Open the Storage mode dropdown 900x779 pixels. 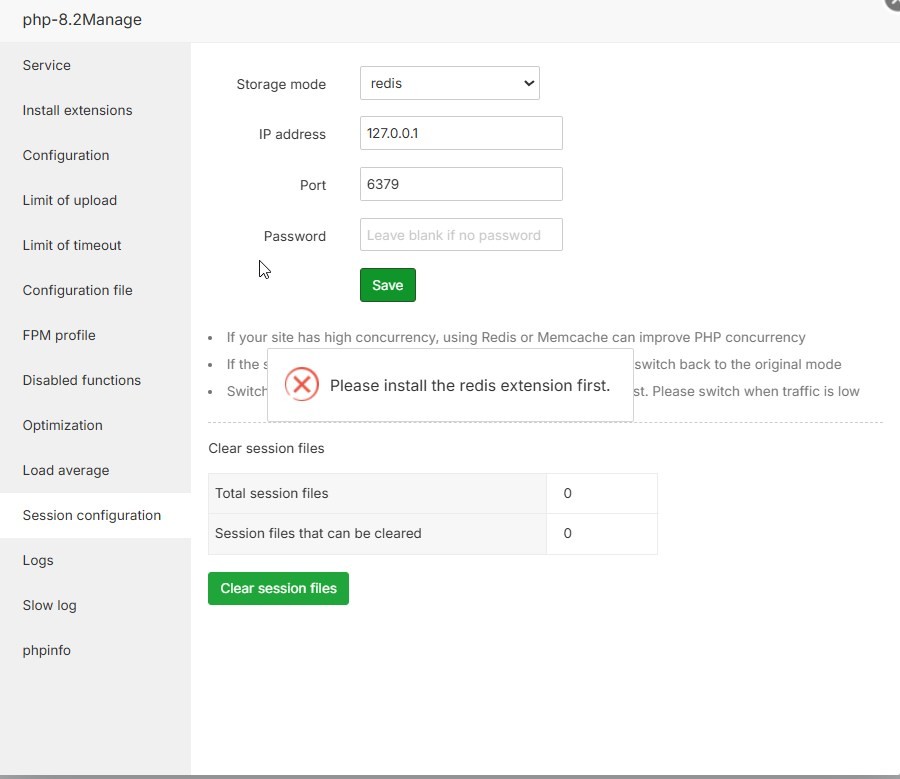pyautogui.click(x=449, y=84)
